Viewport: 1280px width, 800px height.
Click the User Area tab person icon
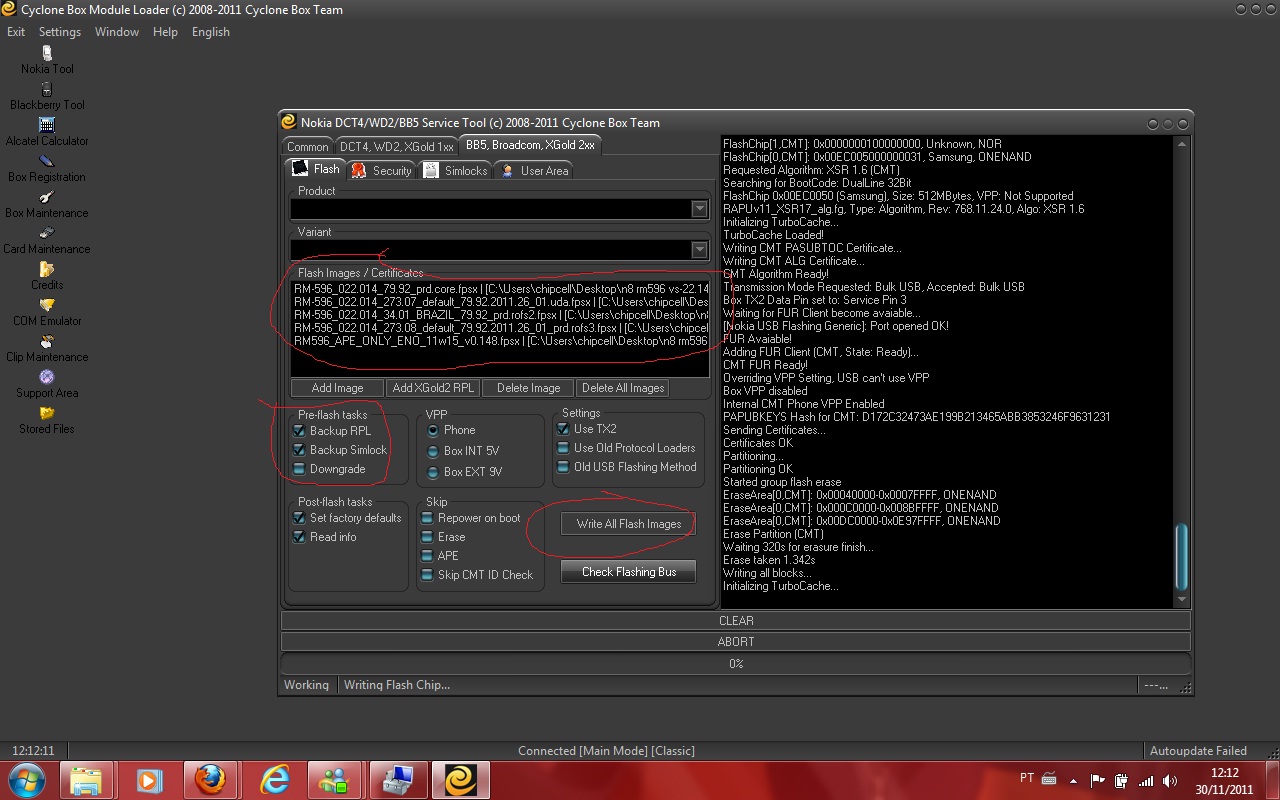pos(507,170)
